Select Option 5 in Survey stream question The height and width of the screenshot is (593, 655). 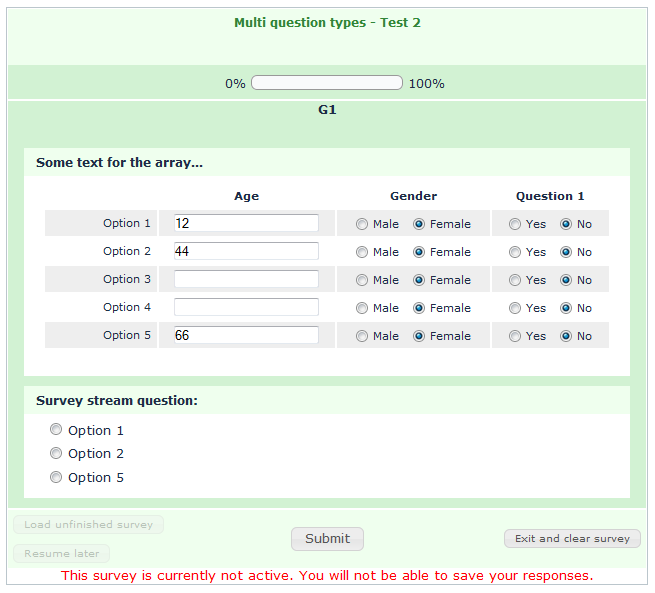click(56, 478)
